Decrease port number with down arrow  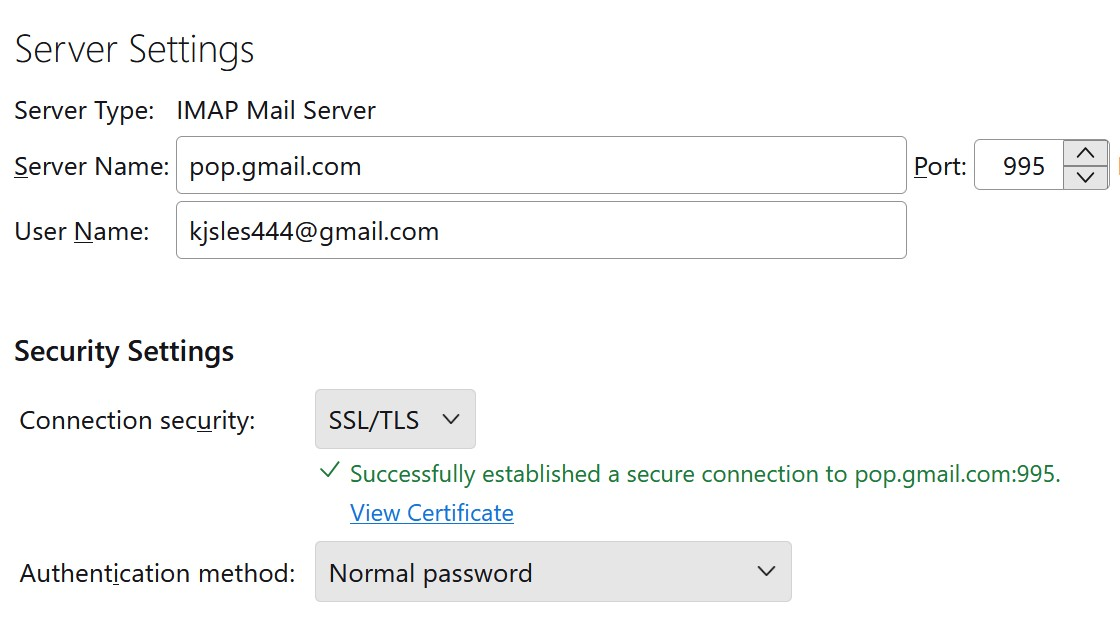(x=1085, y=178)
